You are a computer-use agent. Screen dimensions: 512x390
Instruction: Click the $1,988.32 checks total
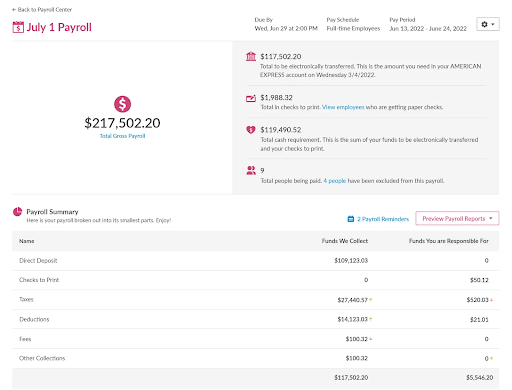[x=276, y=98]
